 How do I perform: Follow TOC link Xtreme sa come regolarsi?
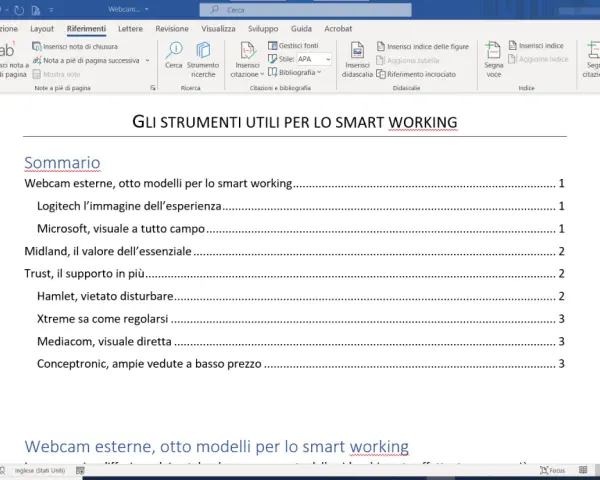point(301,318)
